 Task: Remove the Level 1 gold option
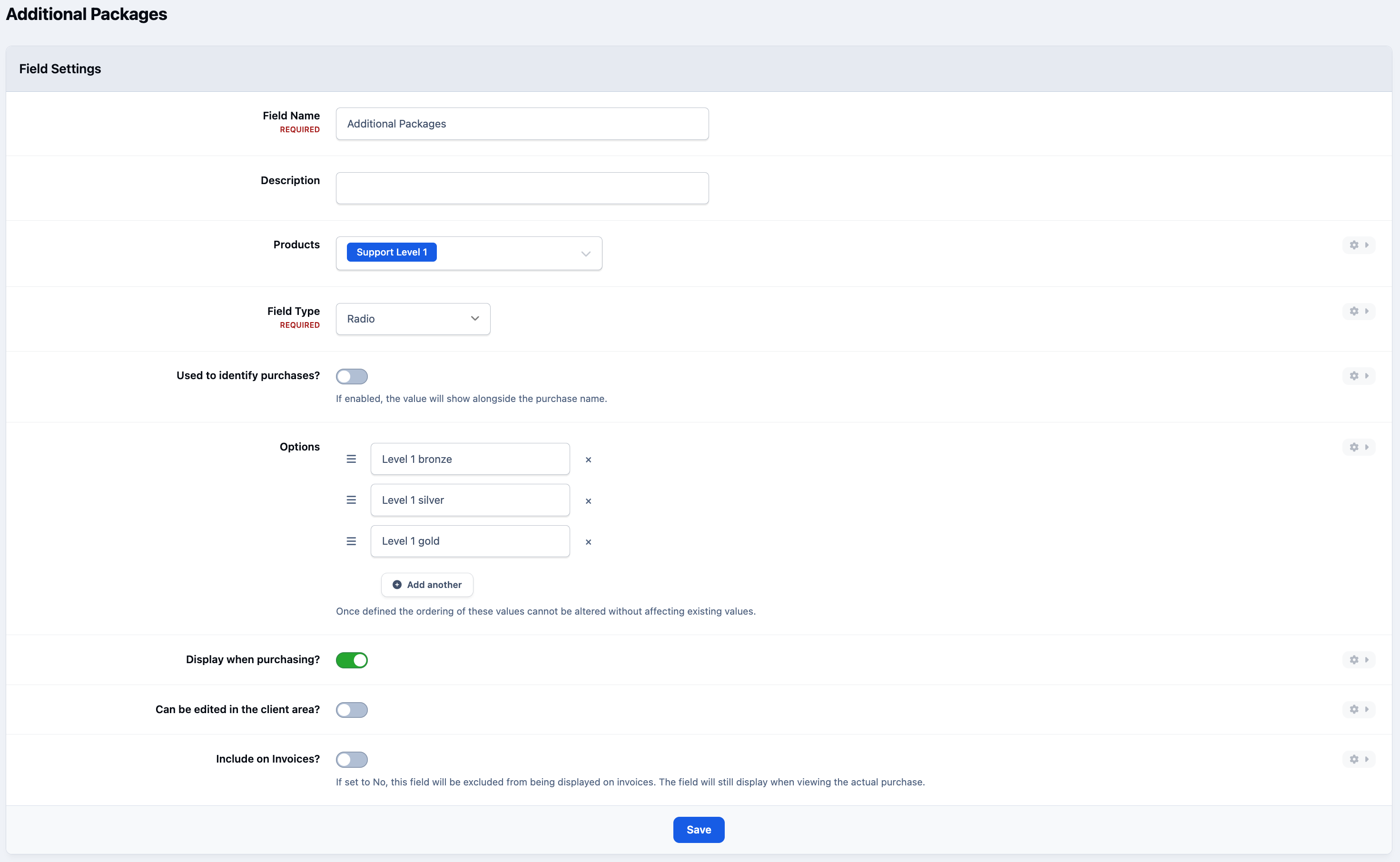[x=589, y=542]
